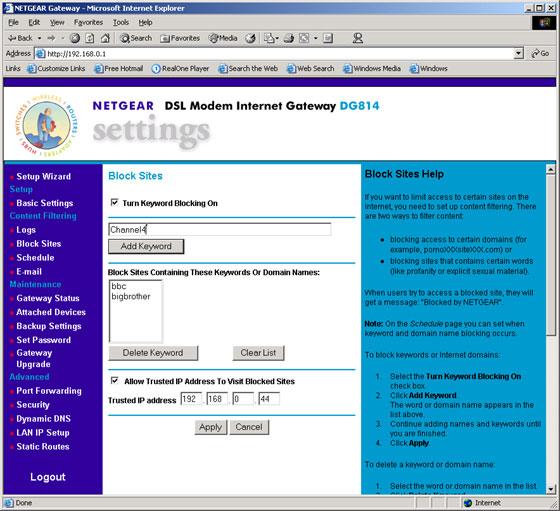The image size is (560, 511).
Task: Open the RealOne Player link shortcut
Action: click(x=180, y=69)
